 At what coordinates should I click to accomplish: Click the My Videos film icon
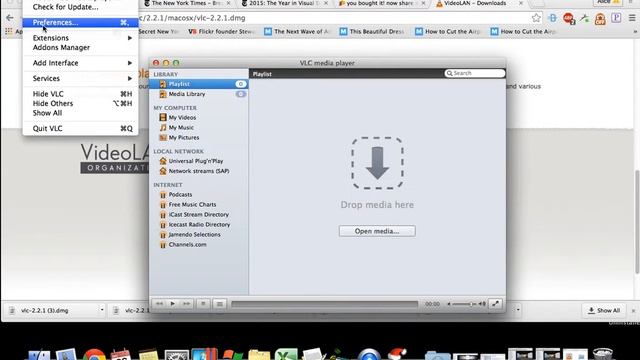tap(163, 118)
